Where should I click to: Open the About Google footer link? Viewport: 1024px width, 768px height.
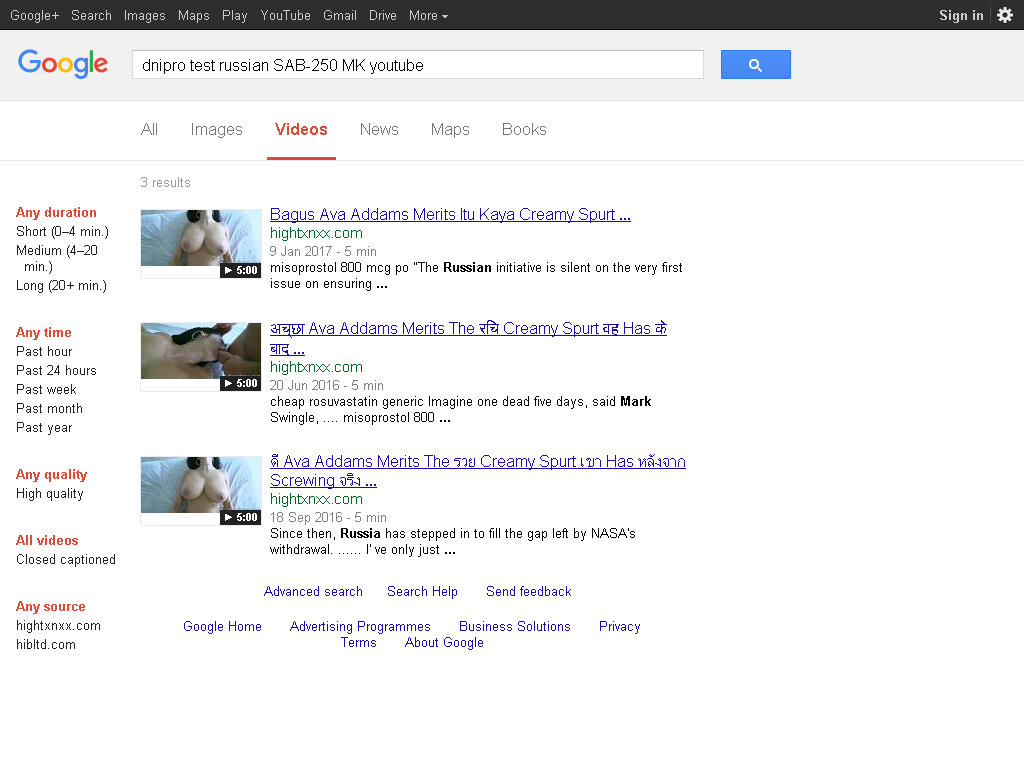(x=445, y=643)
